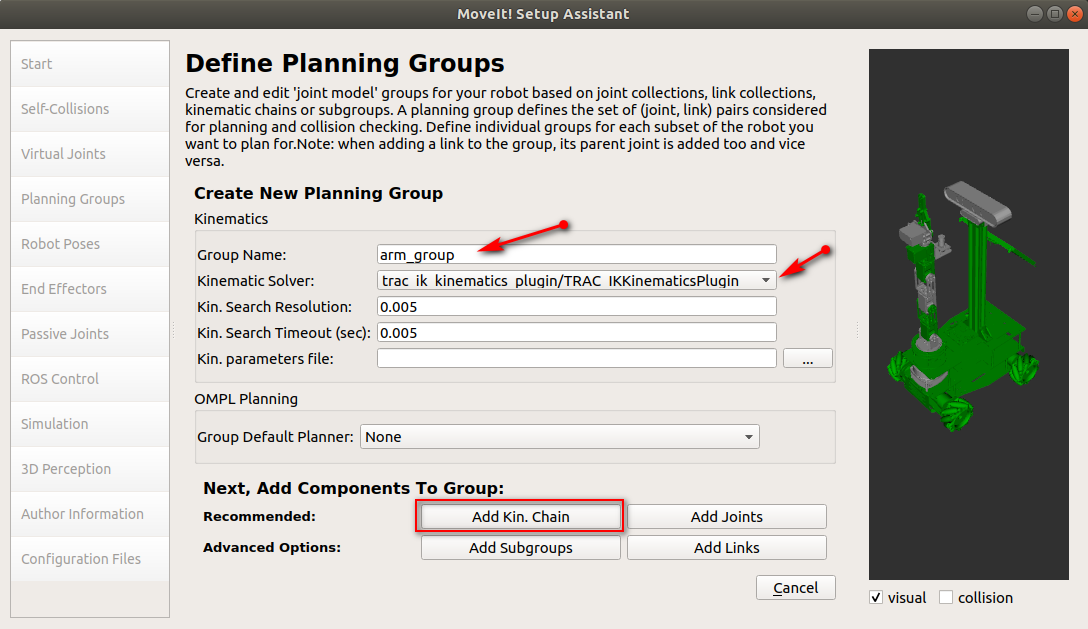Click the Add Kin. Chain button

(520, 517)
